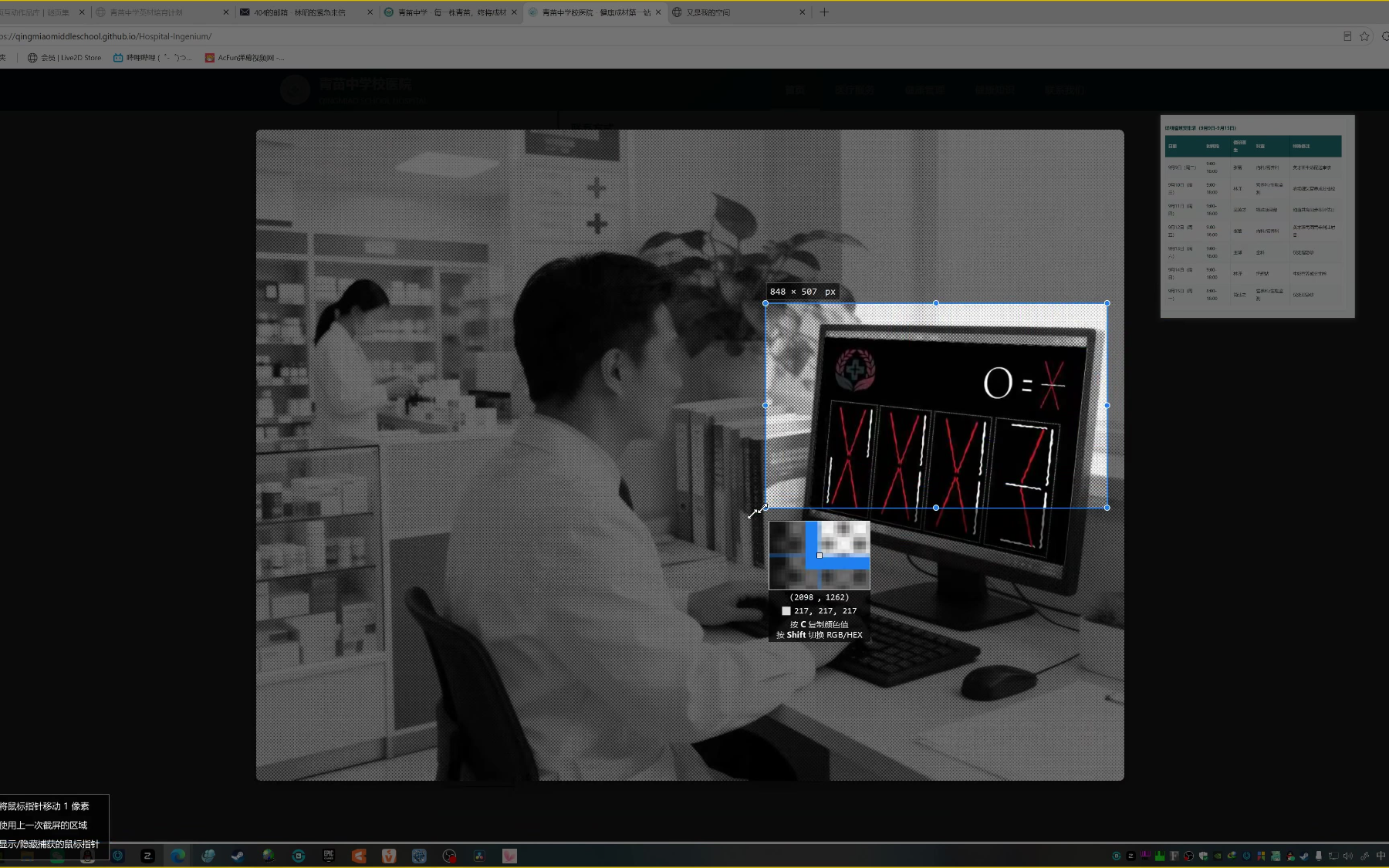Viewport: 1389px width, 868px height.
Task: Click the left-middle selection edge handle
Action: [765, 405]
